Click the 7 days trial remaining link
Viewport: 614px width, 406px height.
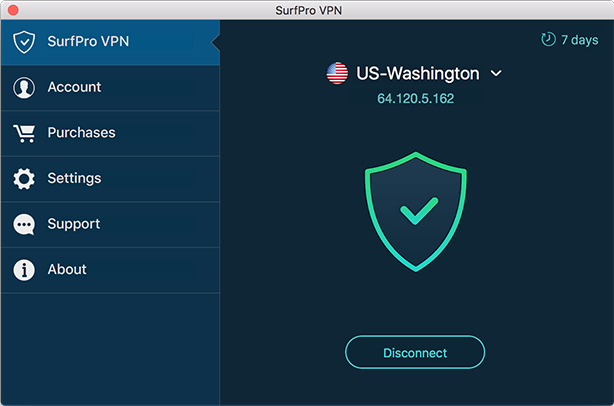pyautogui.click(x=570, y=40)
